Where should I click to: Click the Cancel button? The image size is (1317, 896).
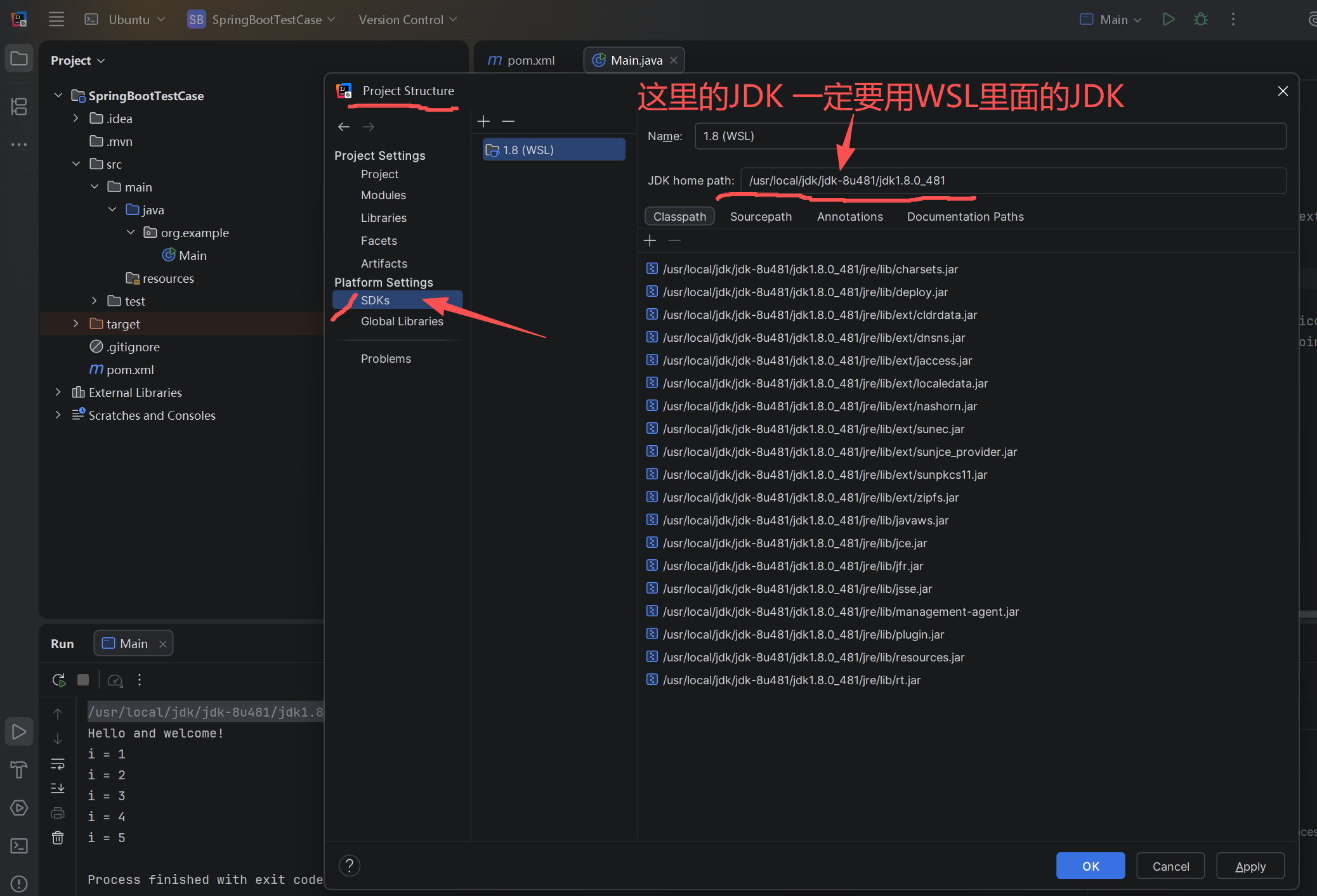coord(1170,866)
